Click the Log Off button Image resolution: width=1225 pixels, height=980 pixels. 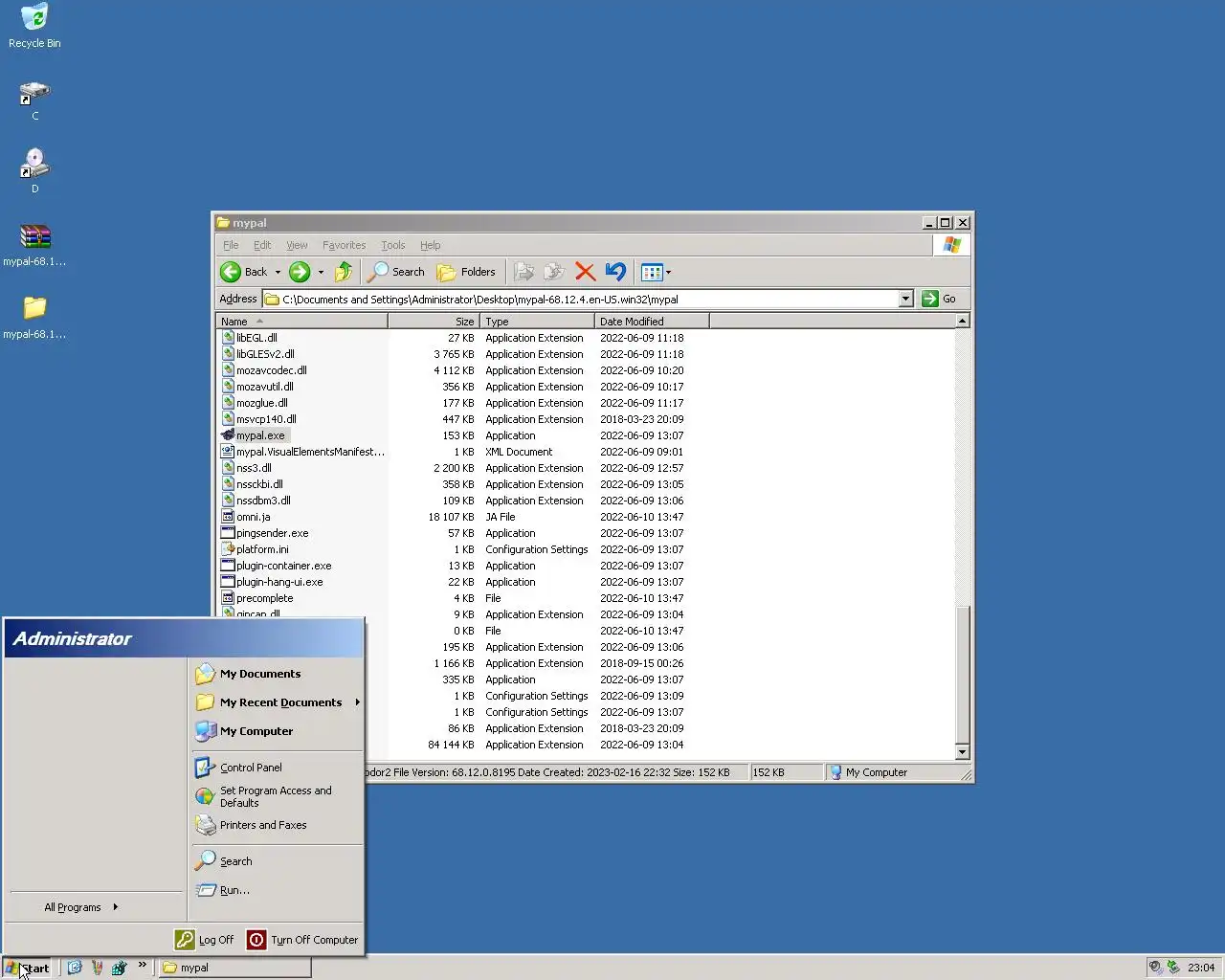click(x=204, y=940)
